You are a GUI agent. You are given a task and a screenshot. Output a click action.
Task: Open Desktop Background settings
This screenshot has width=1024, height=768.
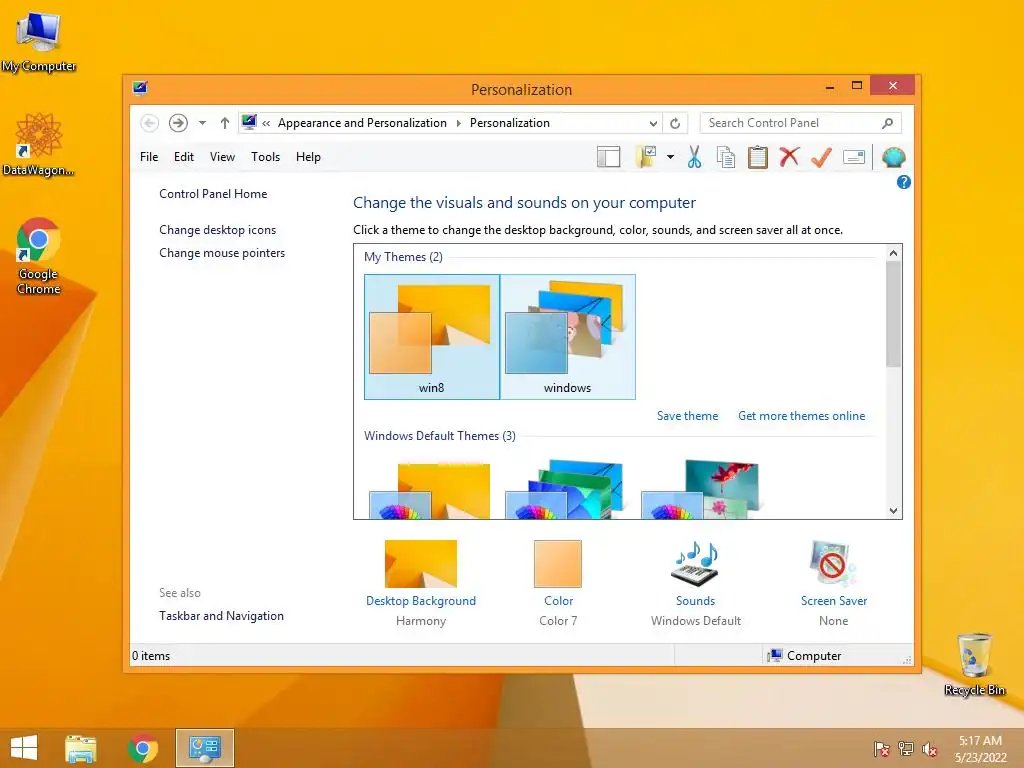[x=421, y=564]
